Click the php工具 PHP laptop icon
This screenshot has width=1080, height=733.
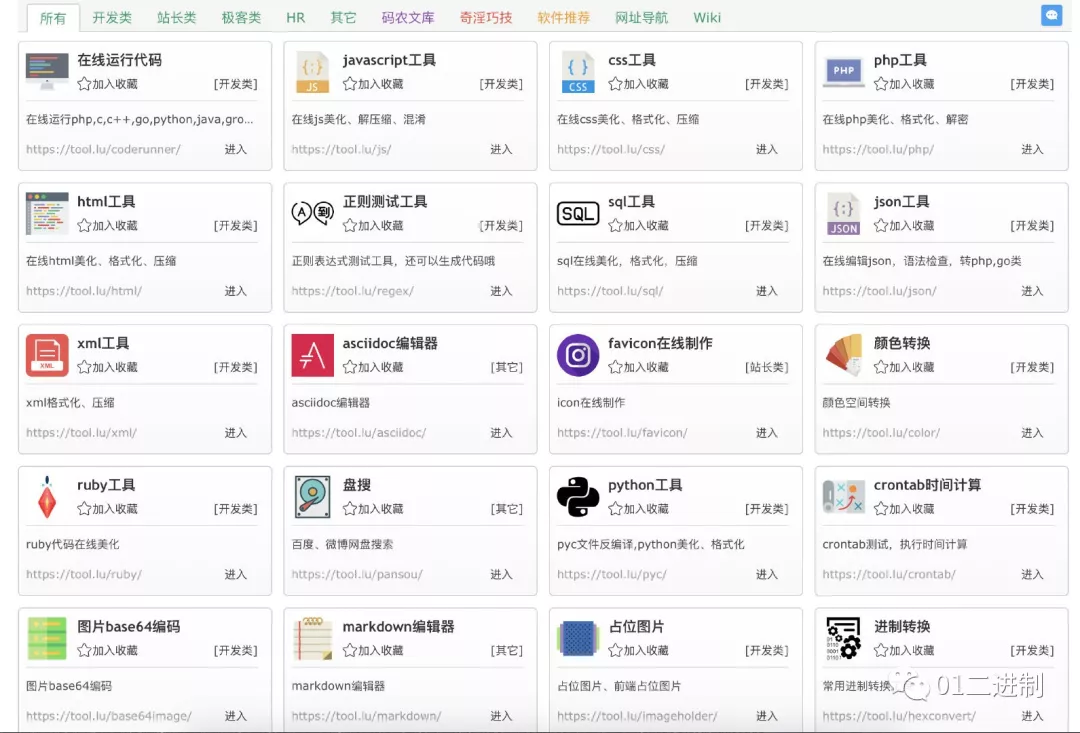[x=843, y=72]
